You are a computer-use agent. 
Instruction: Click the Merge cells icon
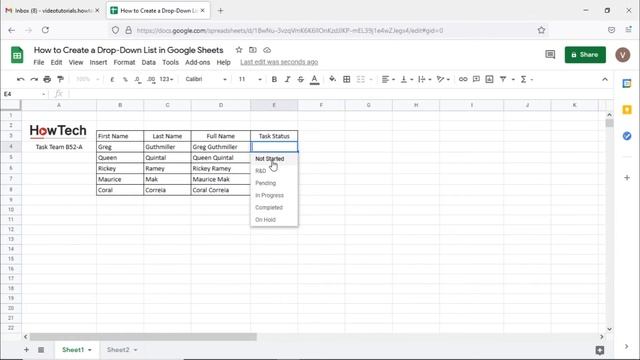tap(361, 79)
